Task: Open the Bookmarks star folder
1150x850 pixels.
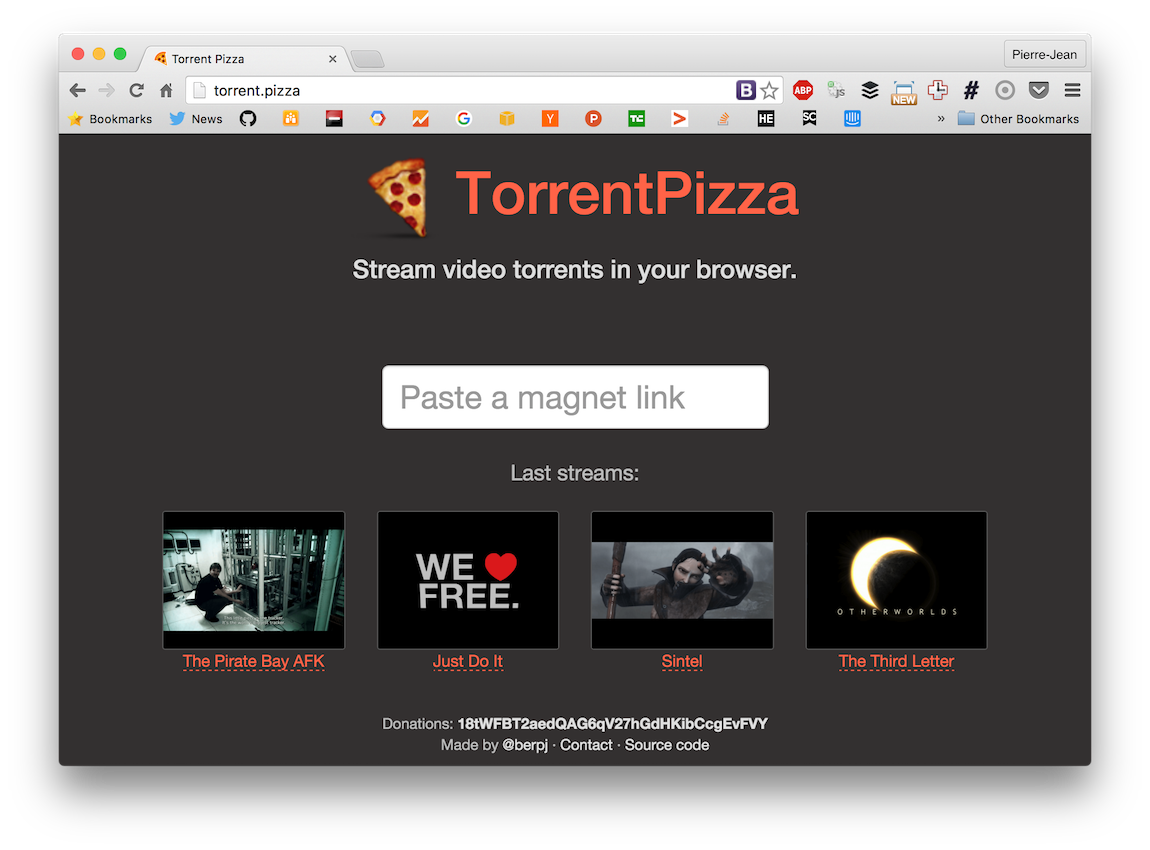Action: point(110,119)
